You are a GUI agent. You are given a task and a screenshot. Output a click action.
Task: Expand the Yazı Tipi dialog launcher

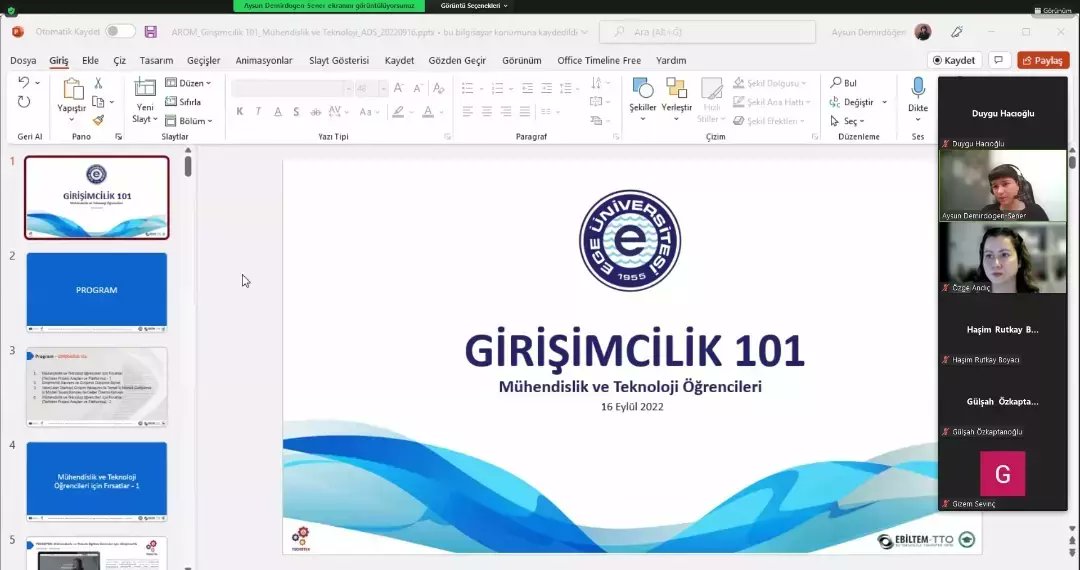[447, 137]
